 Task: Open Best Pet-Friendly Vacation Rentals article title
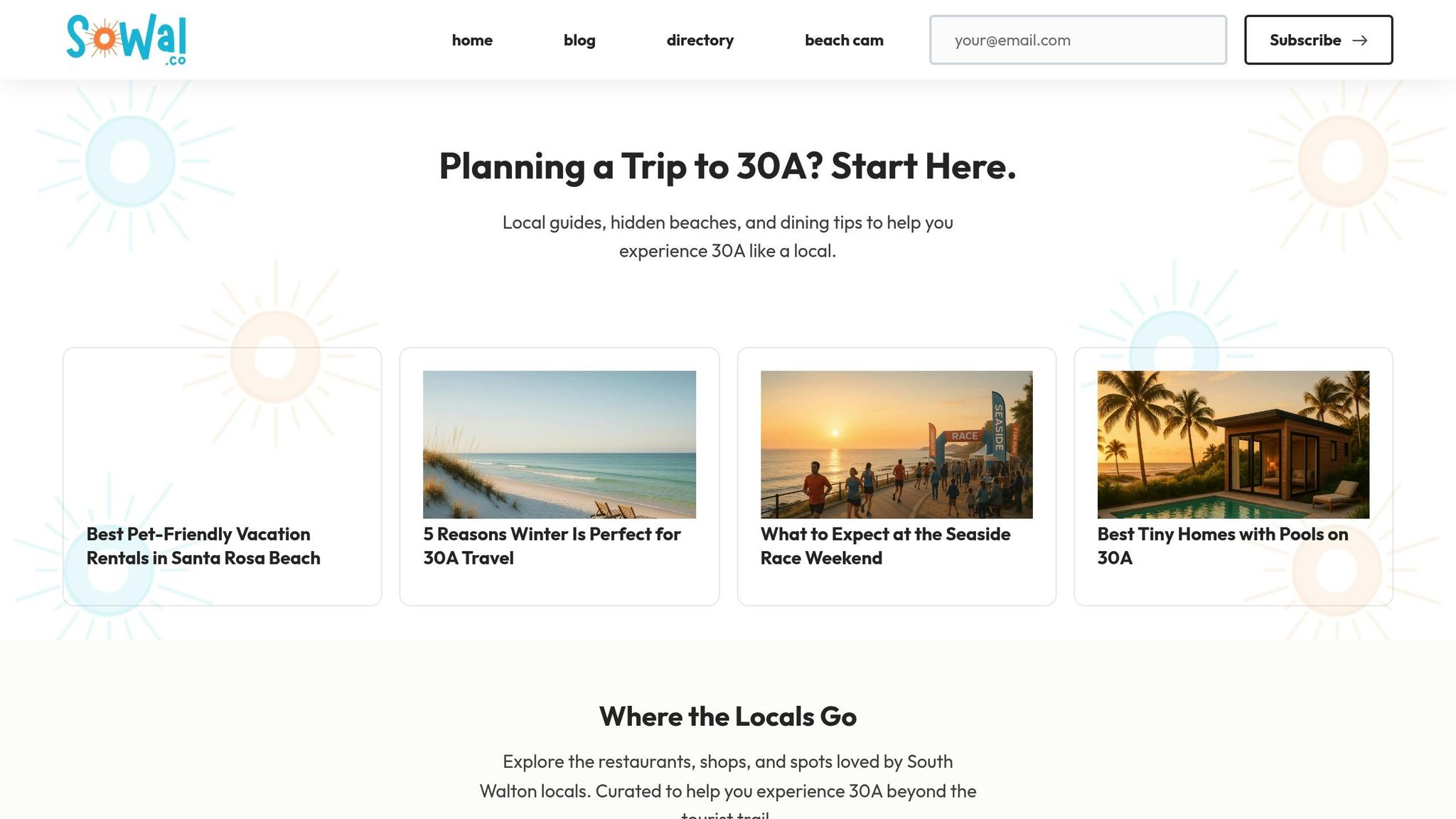click(203, 546)
